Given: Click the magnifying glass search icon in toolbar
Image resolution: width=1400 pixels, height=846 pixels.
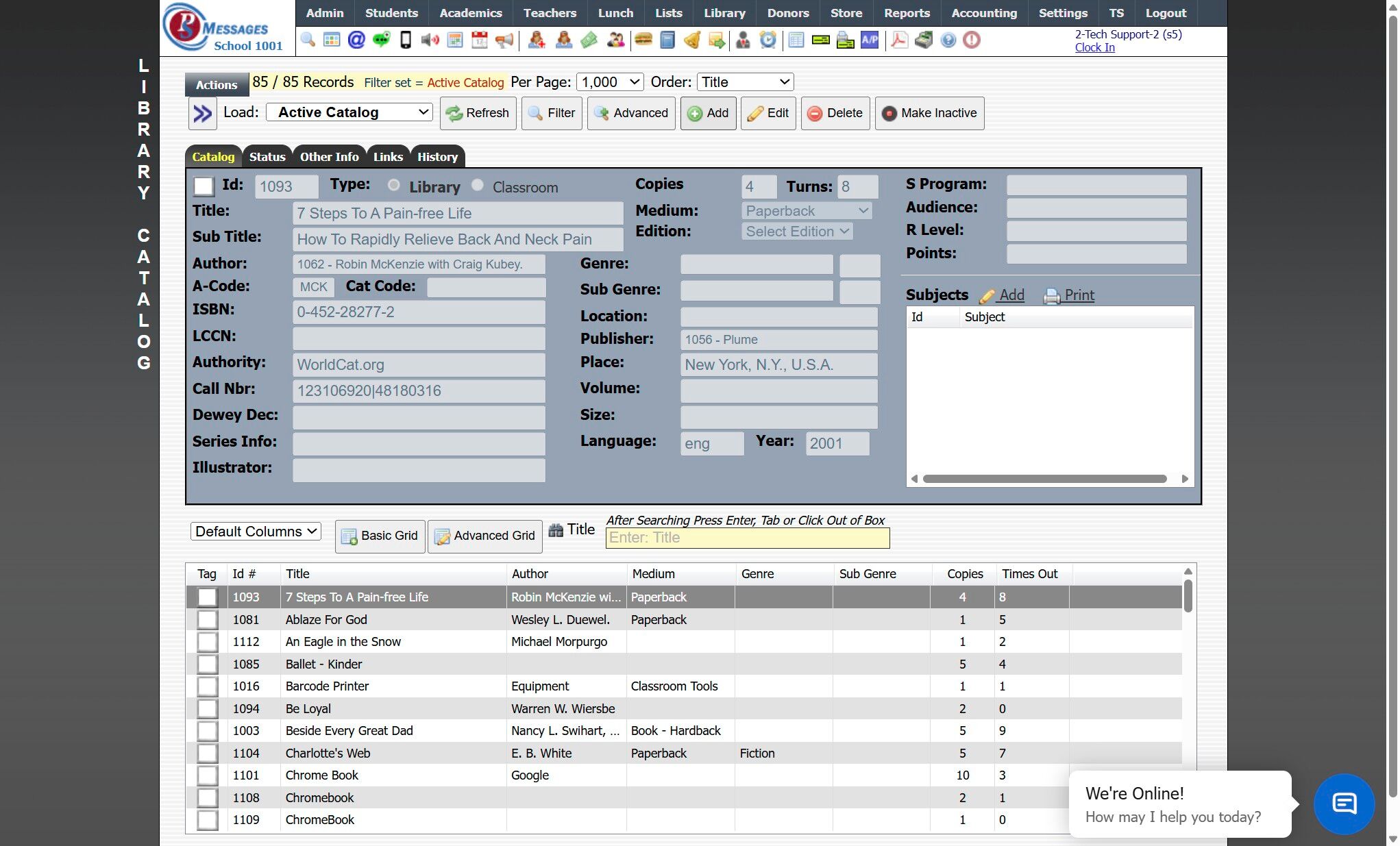Looking at the screenshot, I should pyautogui.click(x=308, y=40).
